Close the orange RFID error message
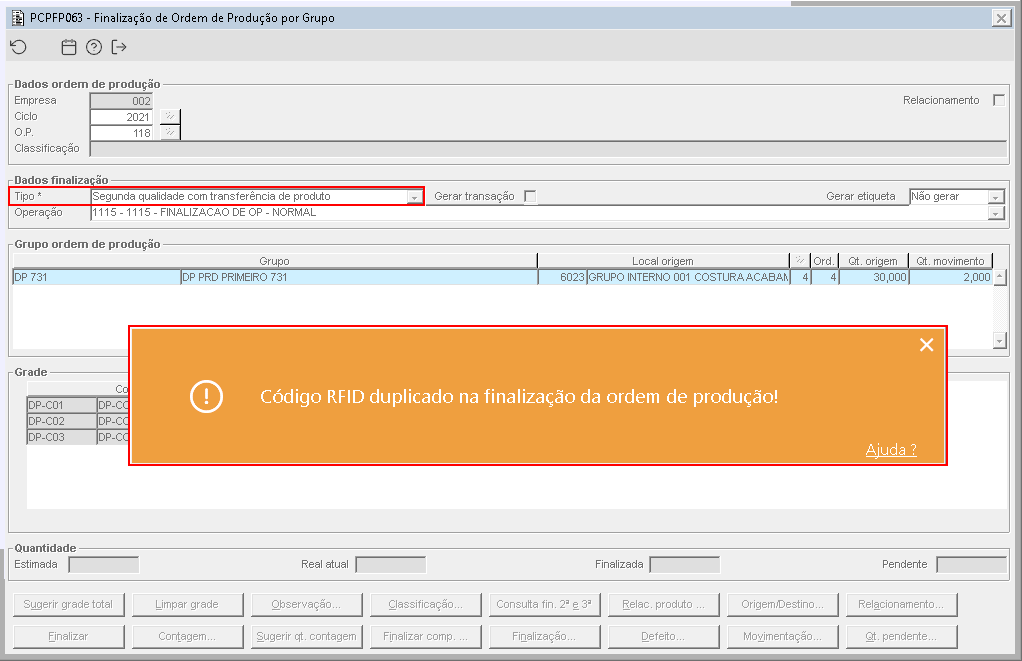This screenshot has height=661, width=1022. (926, 345)
